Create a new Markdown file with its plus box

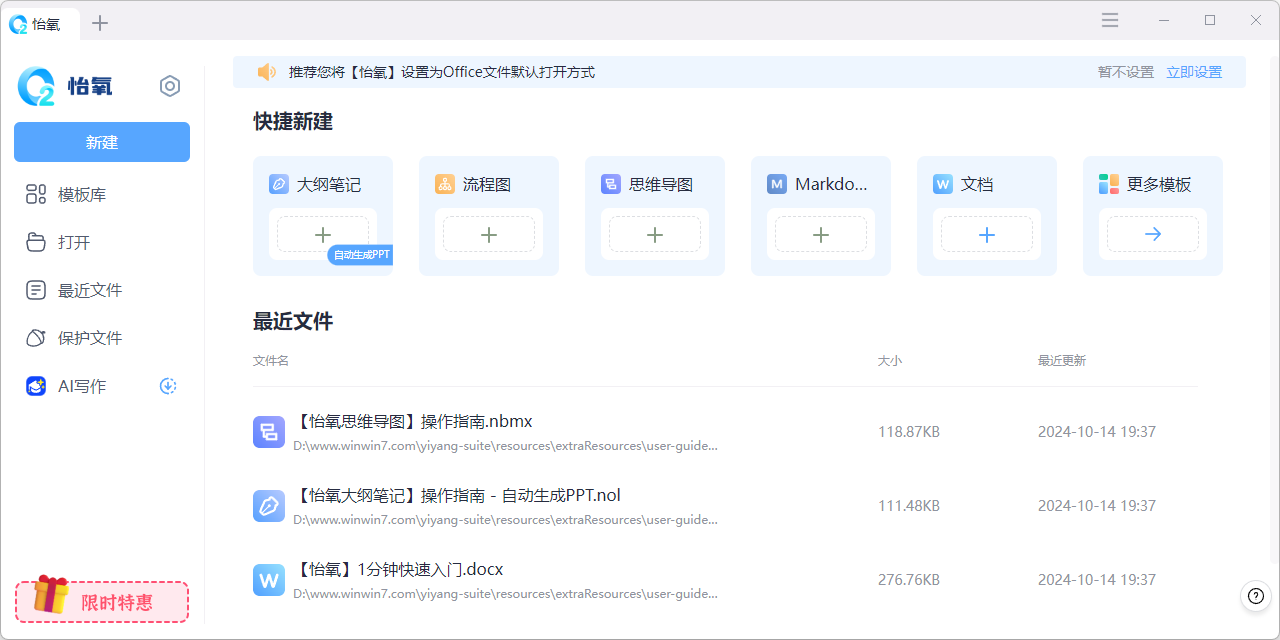(821, 234)
